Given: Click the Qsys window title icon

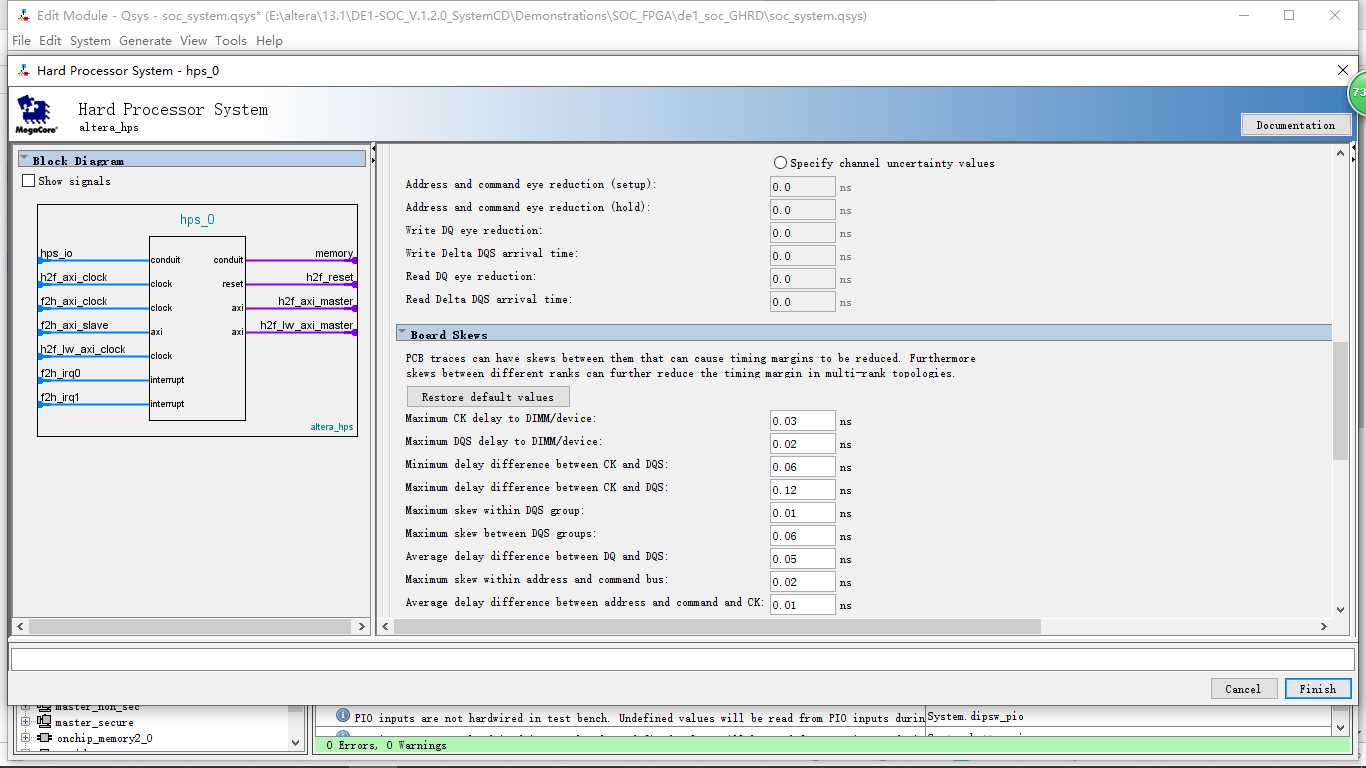Looking at the screenshot, I should click(23, 16).
